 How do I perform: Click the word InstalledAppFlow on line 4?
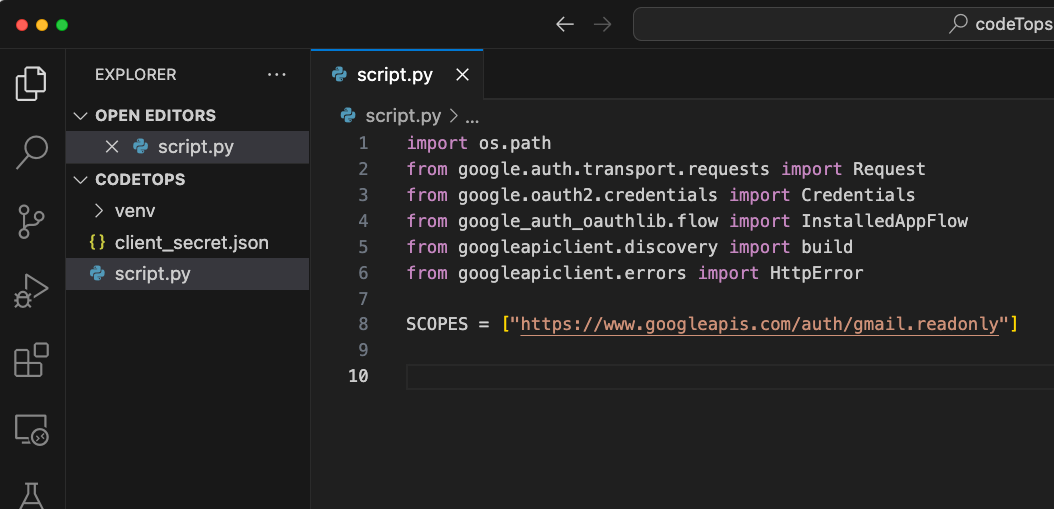click(x=884, y=221)
